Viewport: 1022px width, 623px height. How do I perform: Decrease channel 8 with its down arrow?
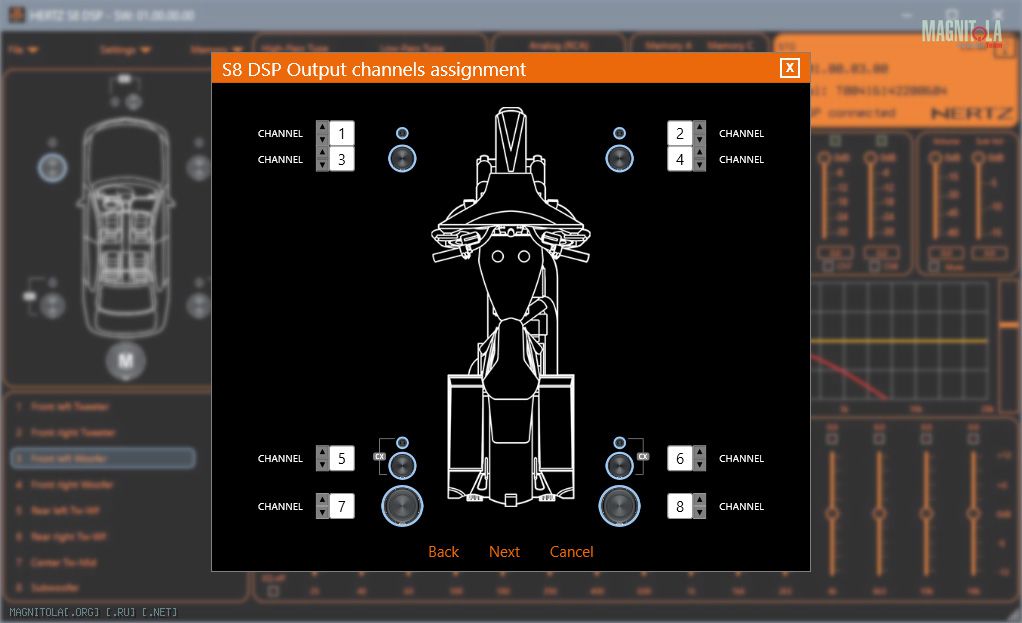[x=699, y=513]
